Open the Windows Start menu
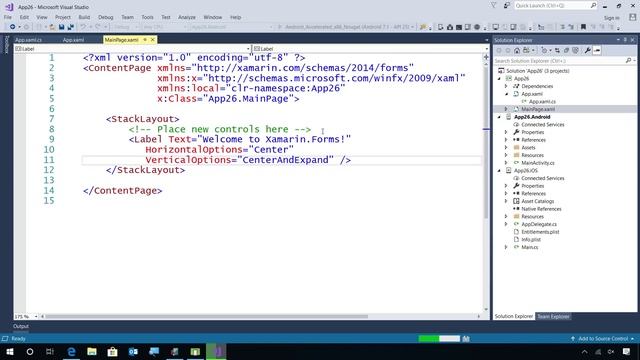This screenshot has height=360, width=640. pyautogui.click(x=9, y=351)
